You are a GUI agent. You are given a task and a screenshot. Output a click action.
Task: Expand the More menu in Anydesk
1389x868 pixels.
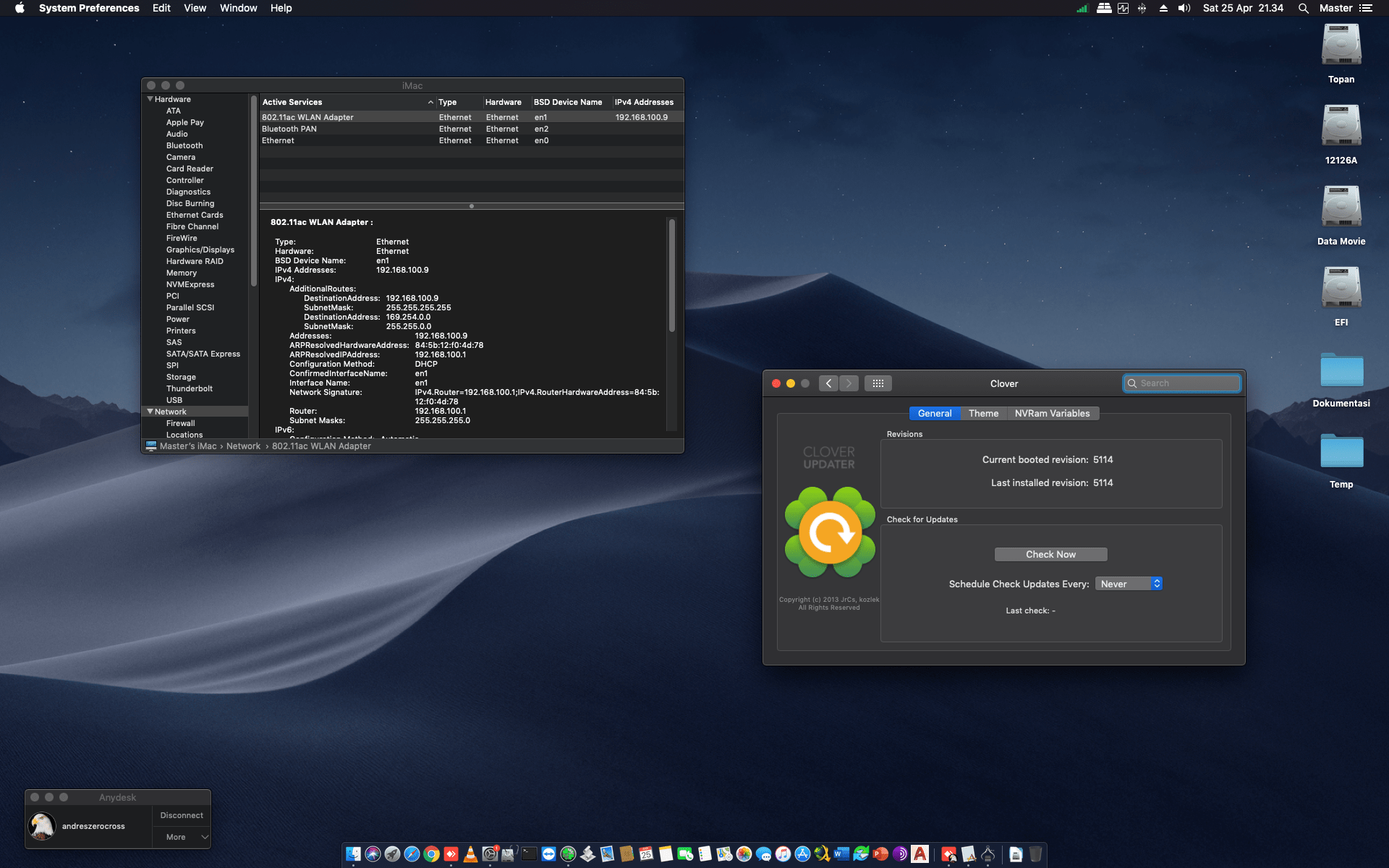tap(182, 837)
